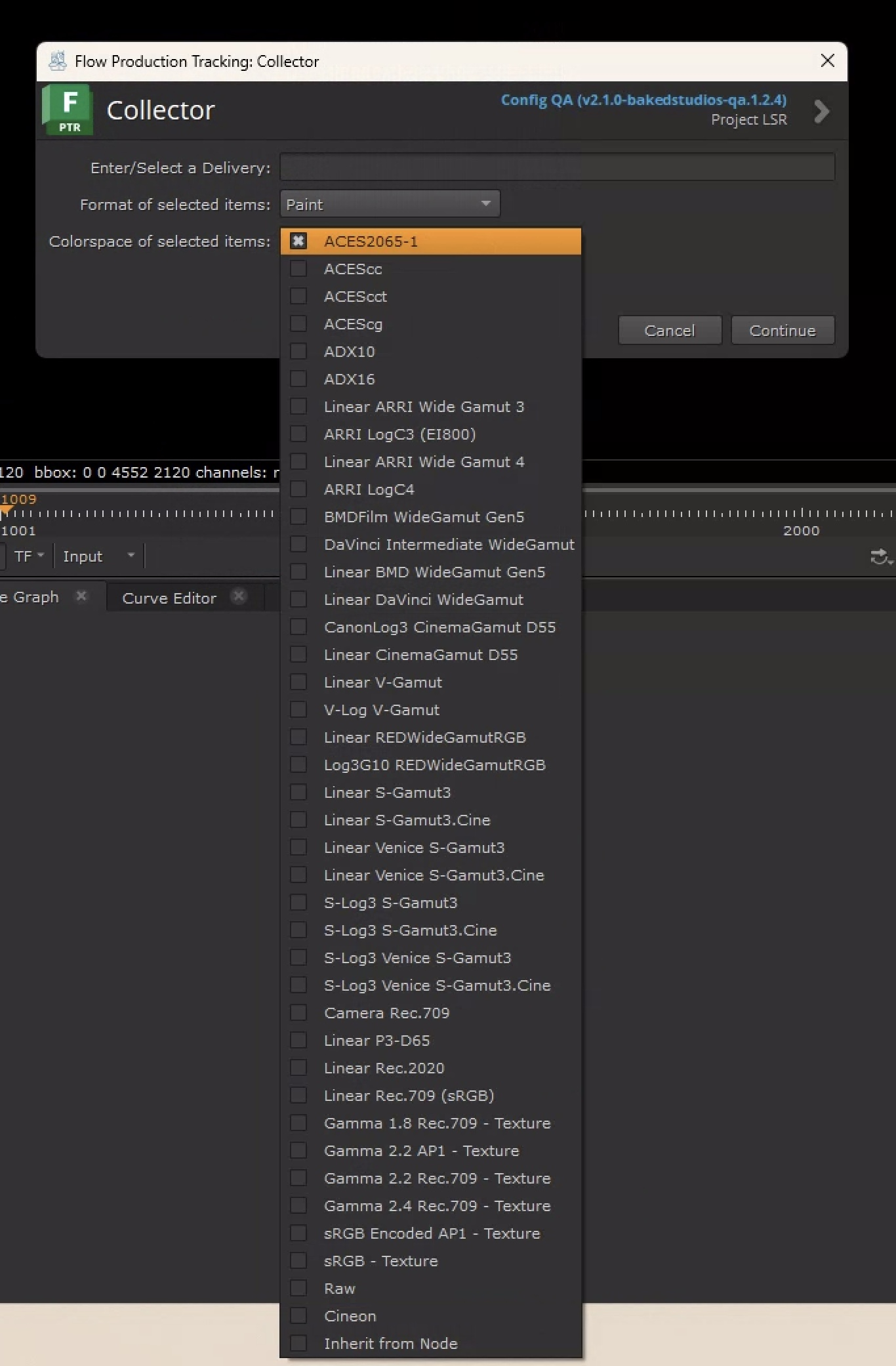Select Linear Venice S-Gamut3.Cine
The image size is (896, 1366).
431,875
